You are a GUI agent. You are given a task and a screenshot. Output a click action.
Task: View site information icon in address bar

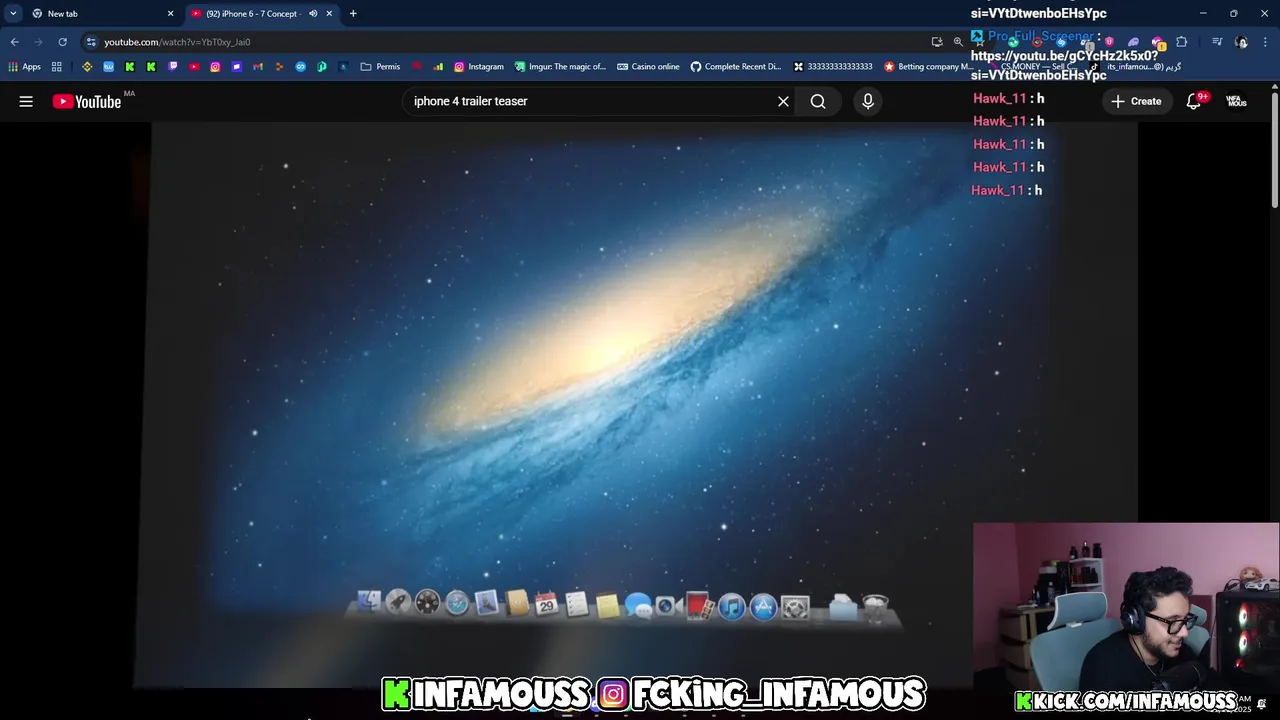pos(91,42)
